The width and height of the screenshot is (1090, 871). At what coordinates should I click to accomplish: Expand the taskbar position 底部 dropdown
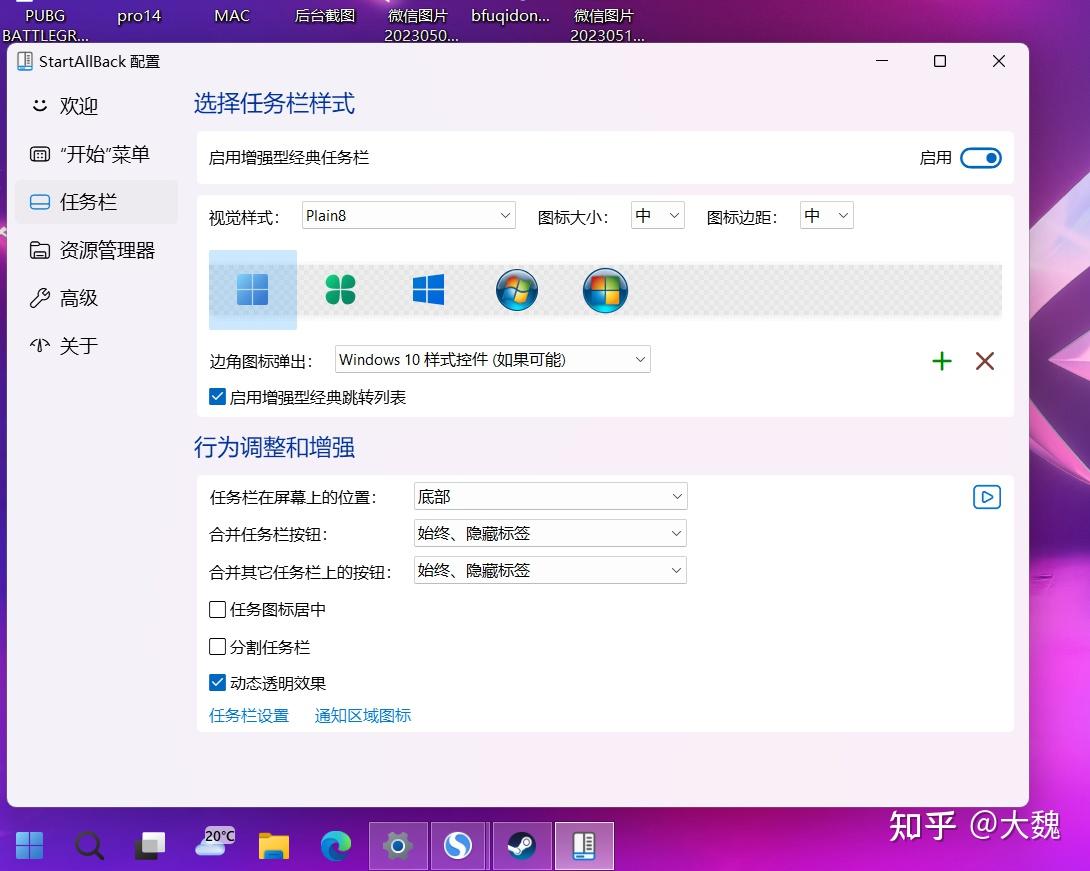pyautogui.click(x=549, y=496)
